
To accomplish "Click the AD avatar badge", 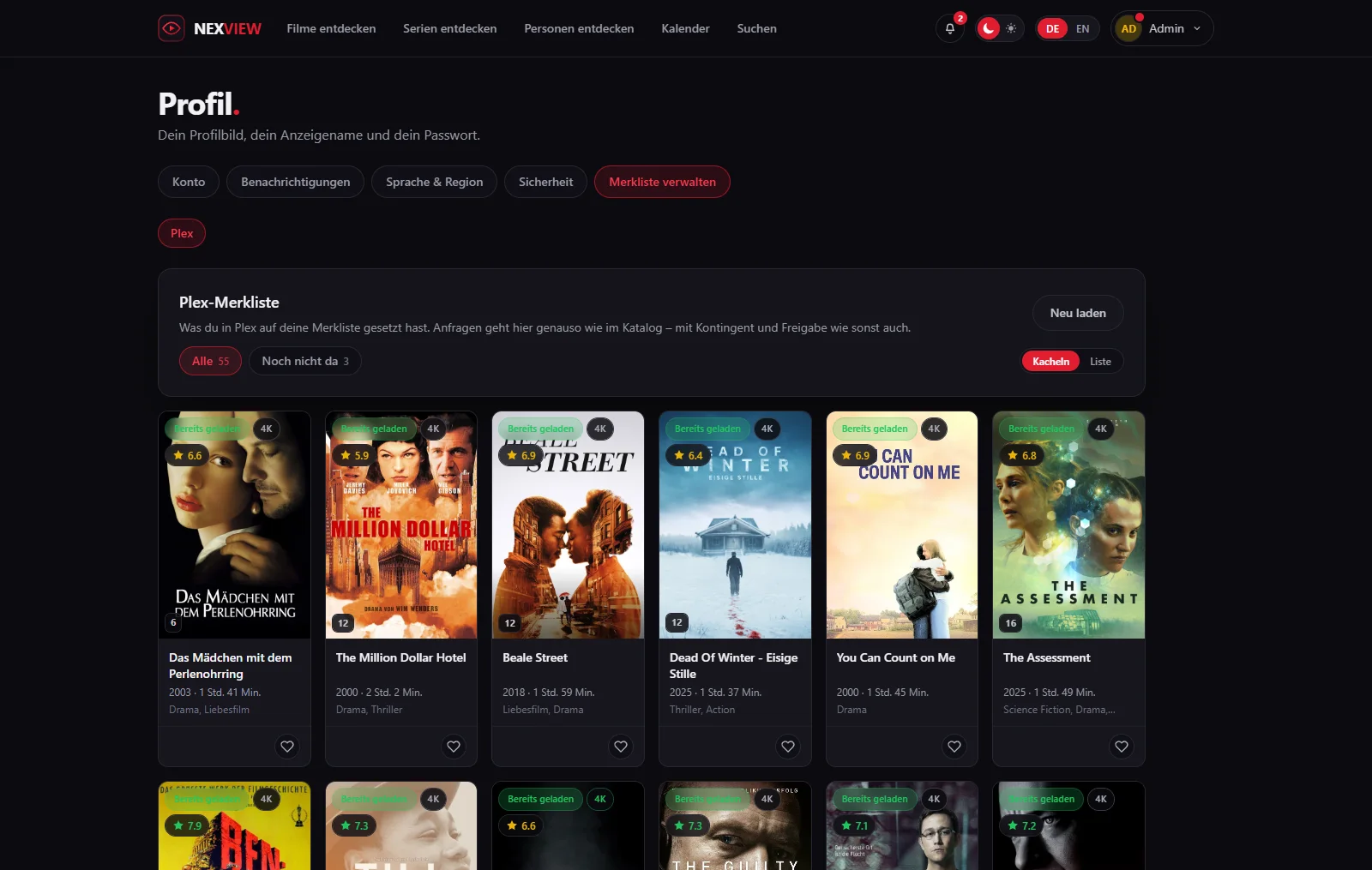I will (x=1128, y=28).
